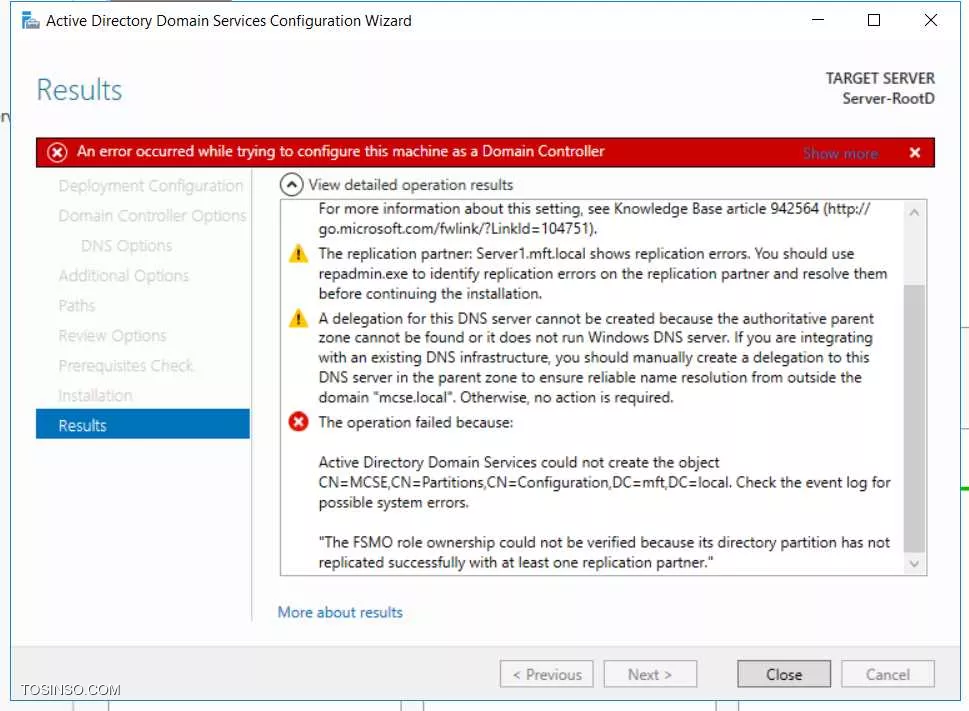Select Installation step in sidebar
The width and height of the screenshot is (969, 711).
[x=95, y=395]
